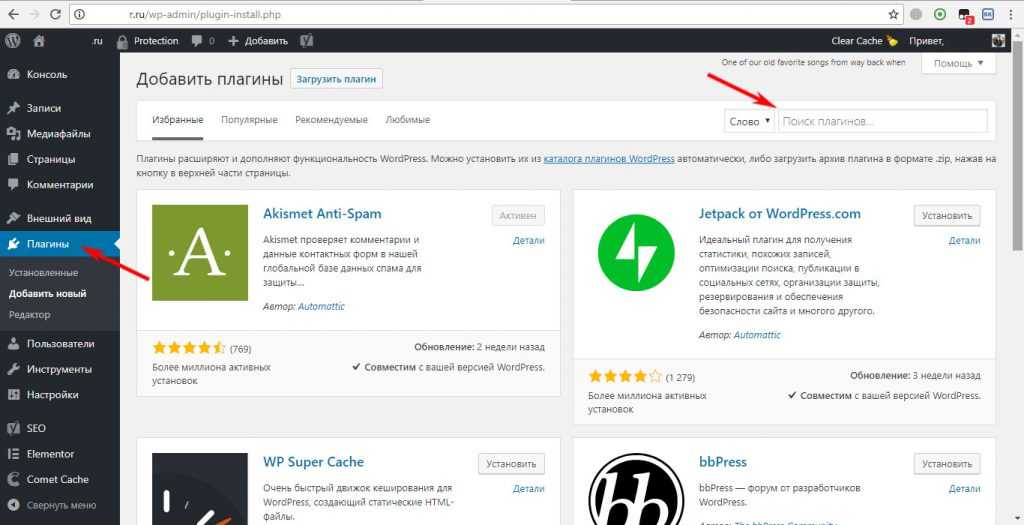Click Clear Cache in the admin bar
Image resolution: width=1024 pixels, height=525 pixels.
coord(865,40)
